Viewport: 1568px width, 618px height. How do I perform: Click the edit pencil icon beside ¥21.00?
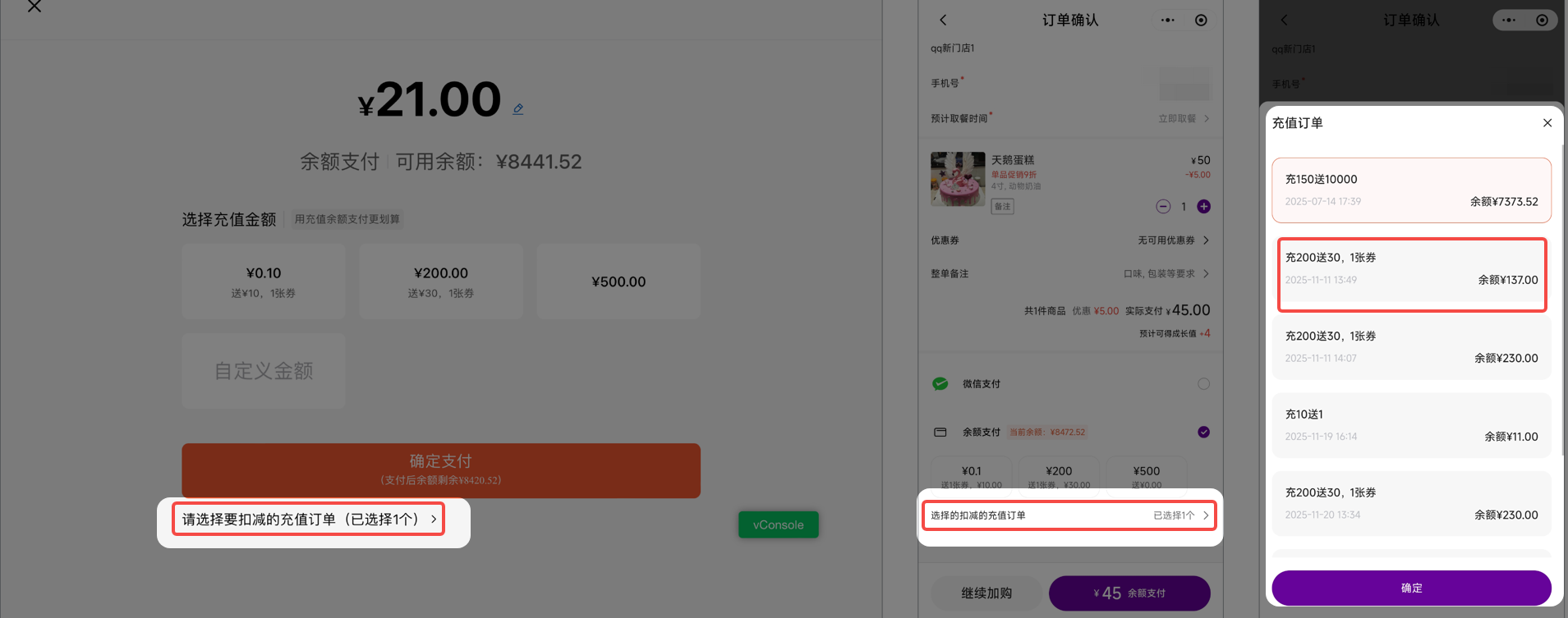[518, 108]
